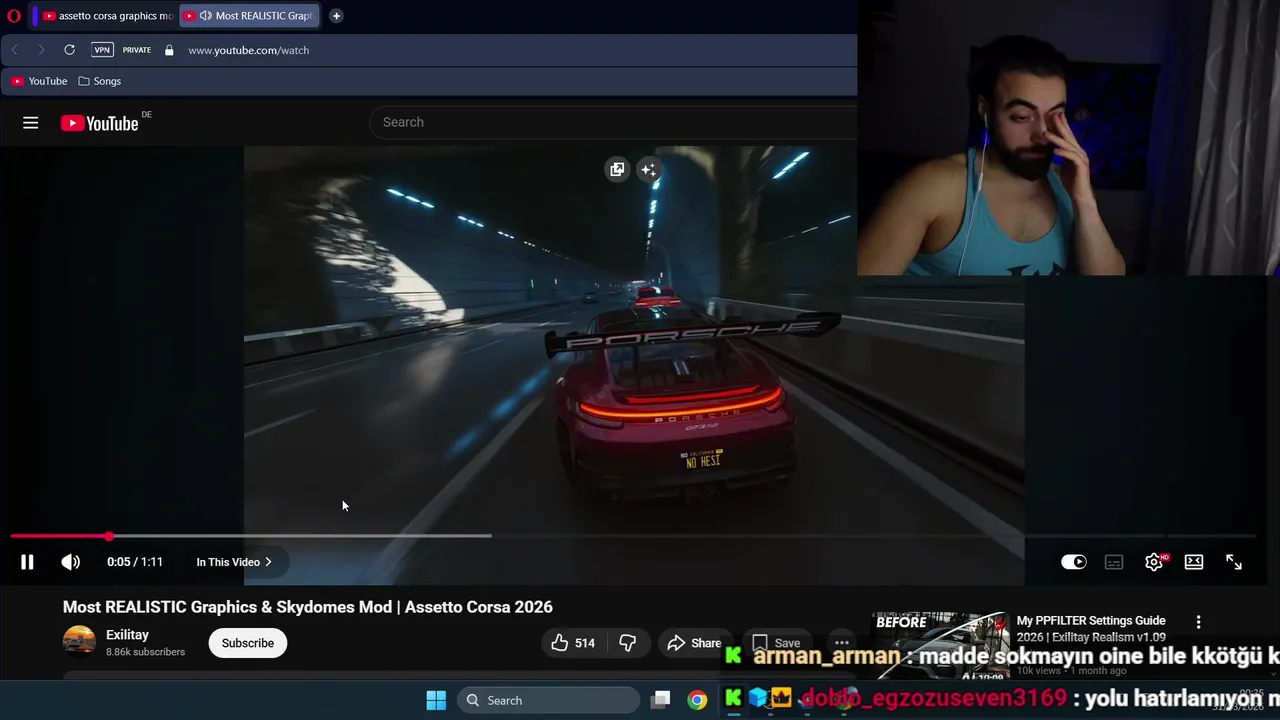The width and height of the screenshot is (1280, 720).
Task: Mute the video volume
Action: (70, 562)
